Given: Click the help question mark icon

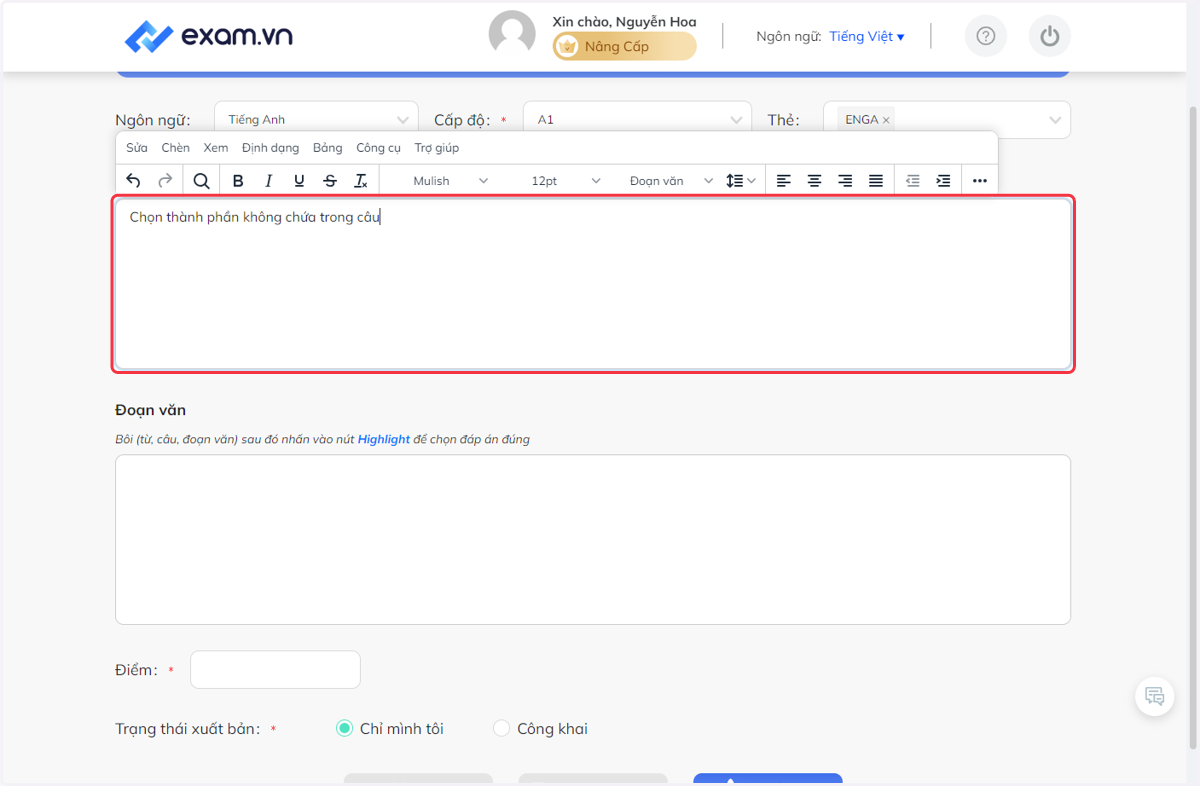Looking at the screenshot, I should pos(986,37).
